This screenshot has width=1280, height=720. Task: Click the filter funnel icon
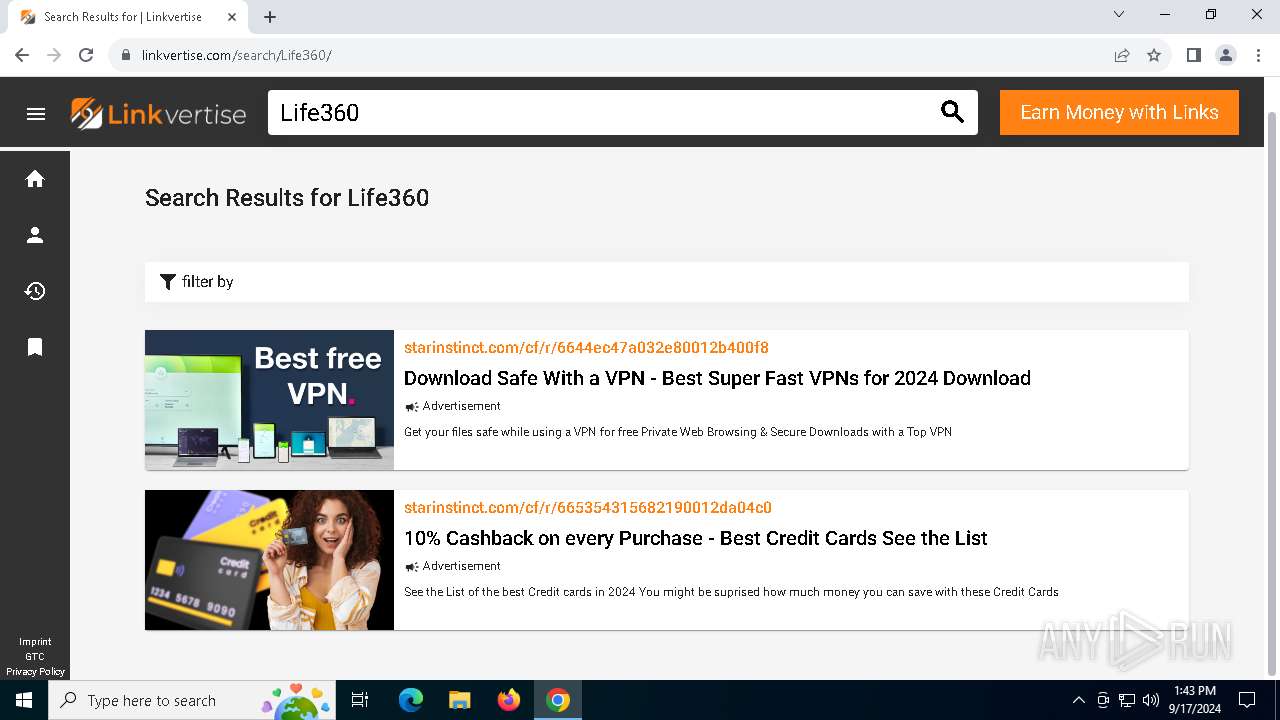(x=168, y=282)
